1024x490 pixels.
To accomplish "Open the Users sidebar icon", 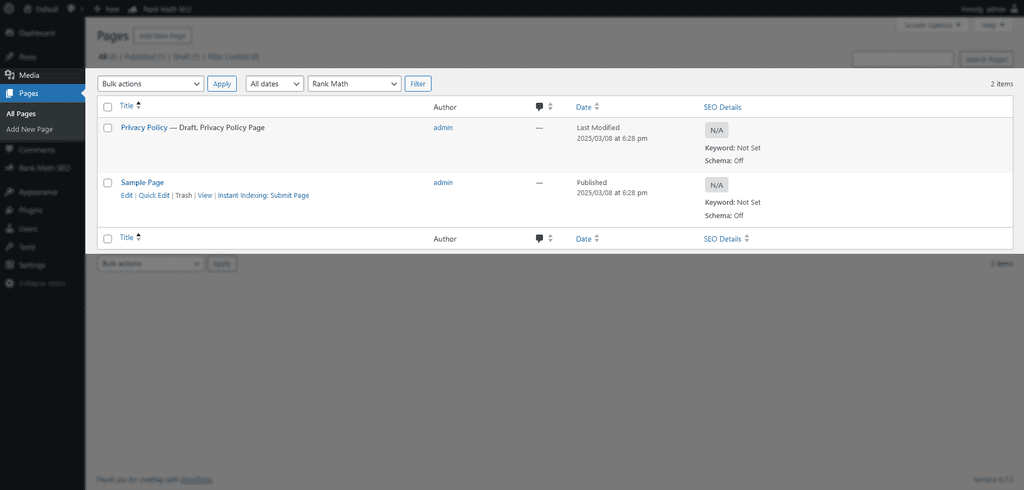I will 10,229.
